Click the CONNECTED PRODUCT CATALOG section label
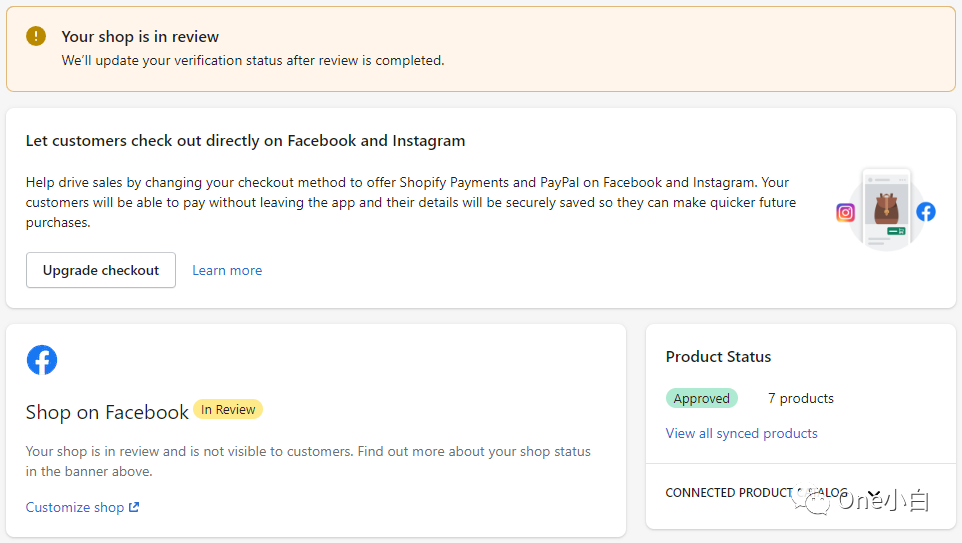 pos(756,493)
